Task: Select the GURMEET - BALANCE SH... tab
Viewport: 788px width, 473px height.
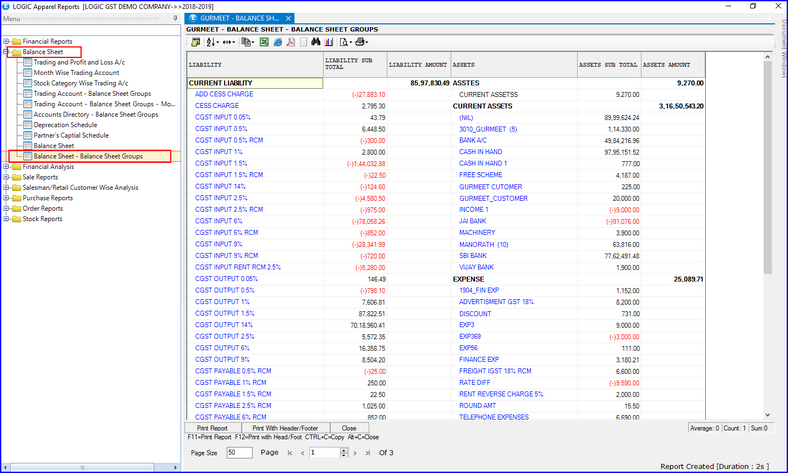Action: pos(240,18)
